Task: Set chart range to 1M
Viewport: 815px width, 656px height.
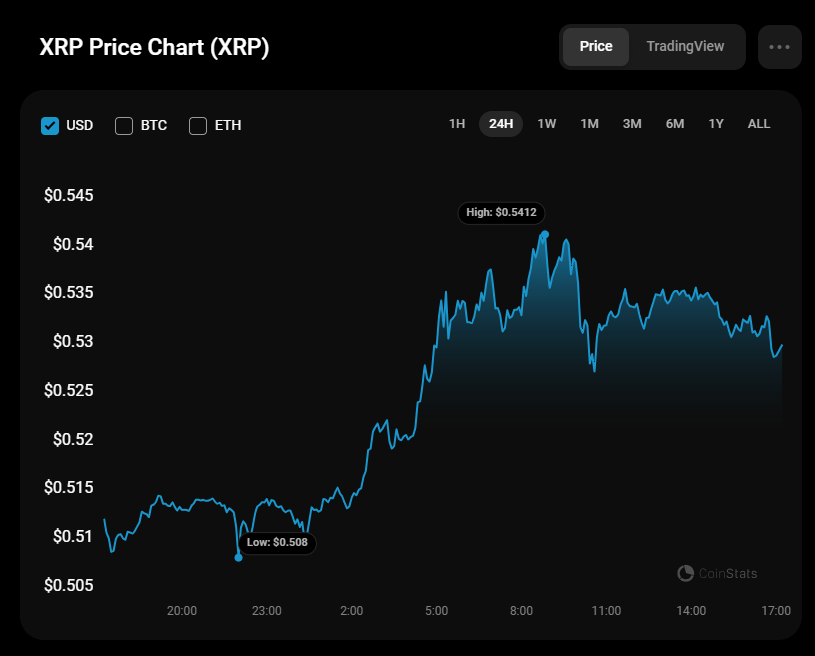Action: pyautogui.click(x=590, y=124)
